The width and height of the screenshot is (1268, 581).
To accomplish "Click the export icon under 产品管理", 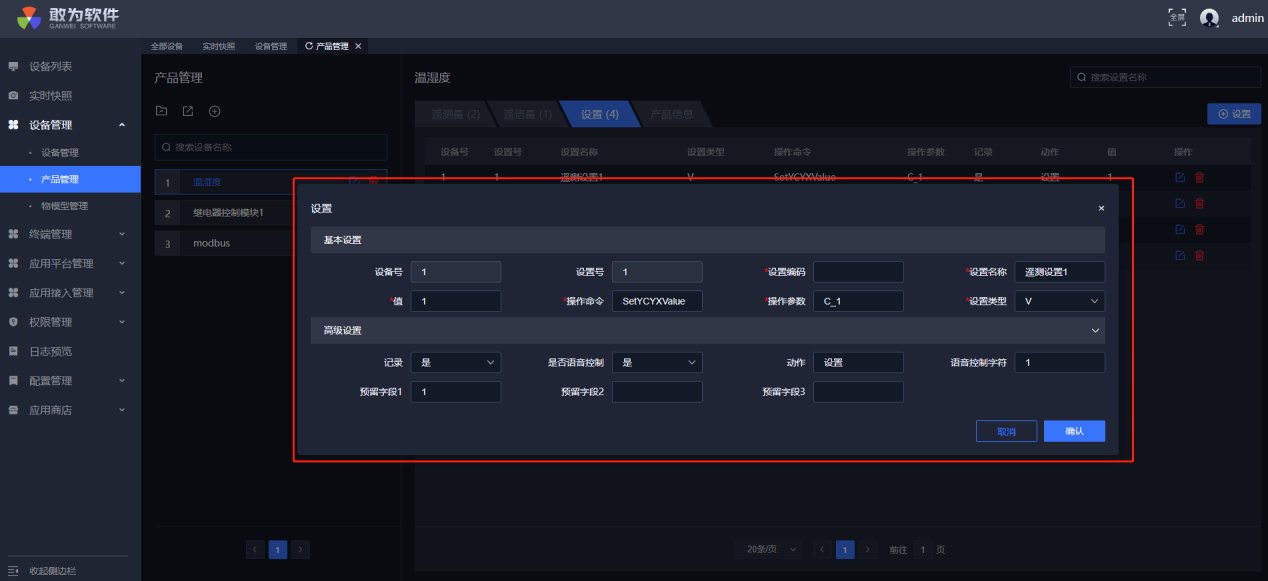I will 187,111.
